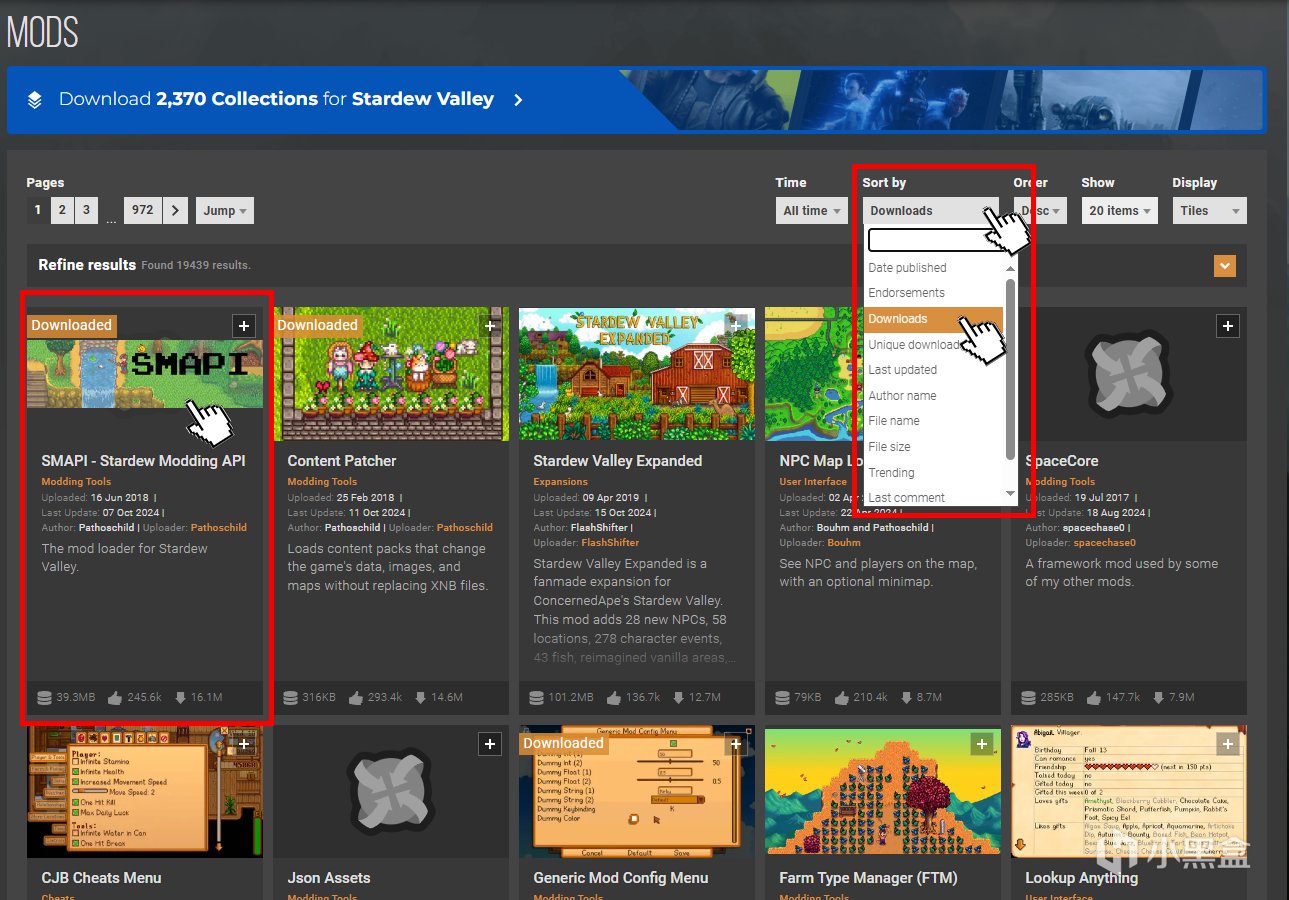Open the SpaceCore mod title
The image size is (1289, 900).
point(1062,461)
